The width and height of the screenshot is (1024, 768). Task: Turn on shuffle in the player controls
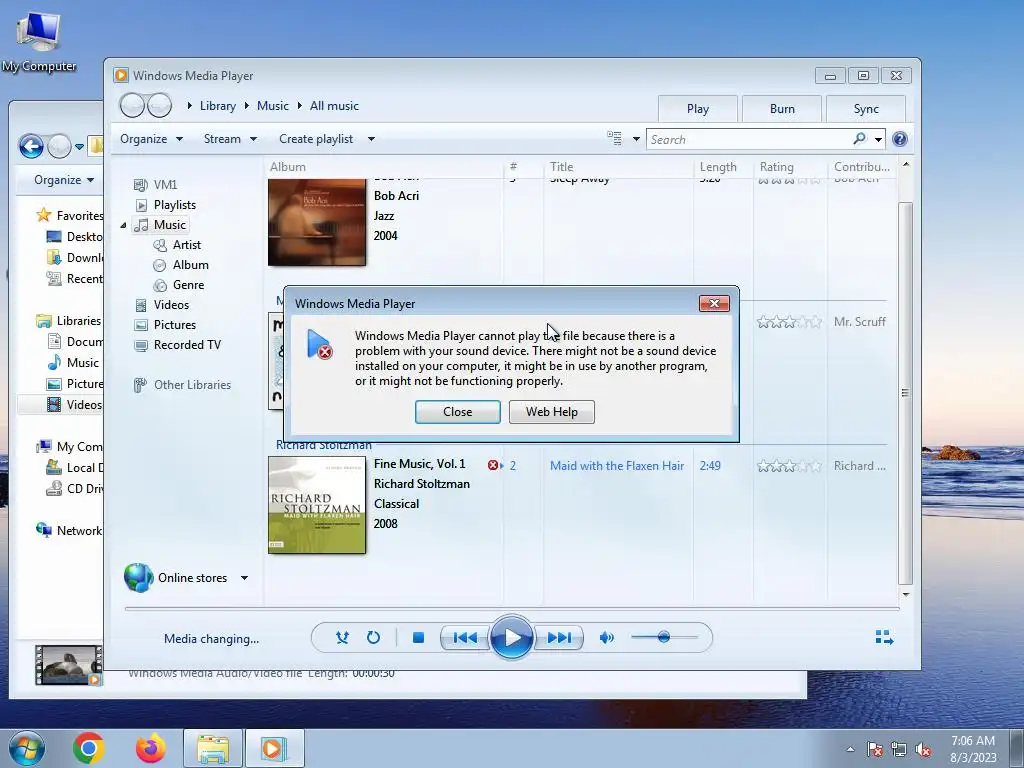pyautogui.click(x=342, y=637)
